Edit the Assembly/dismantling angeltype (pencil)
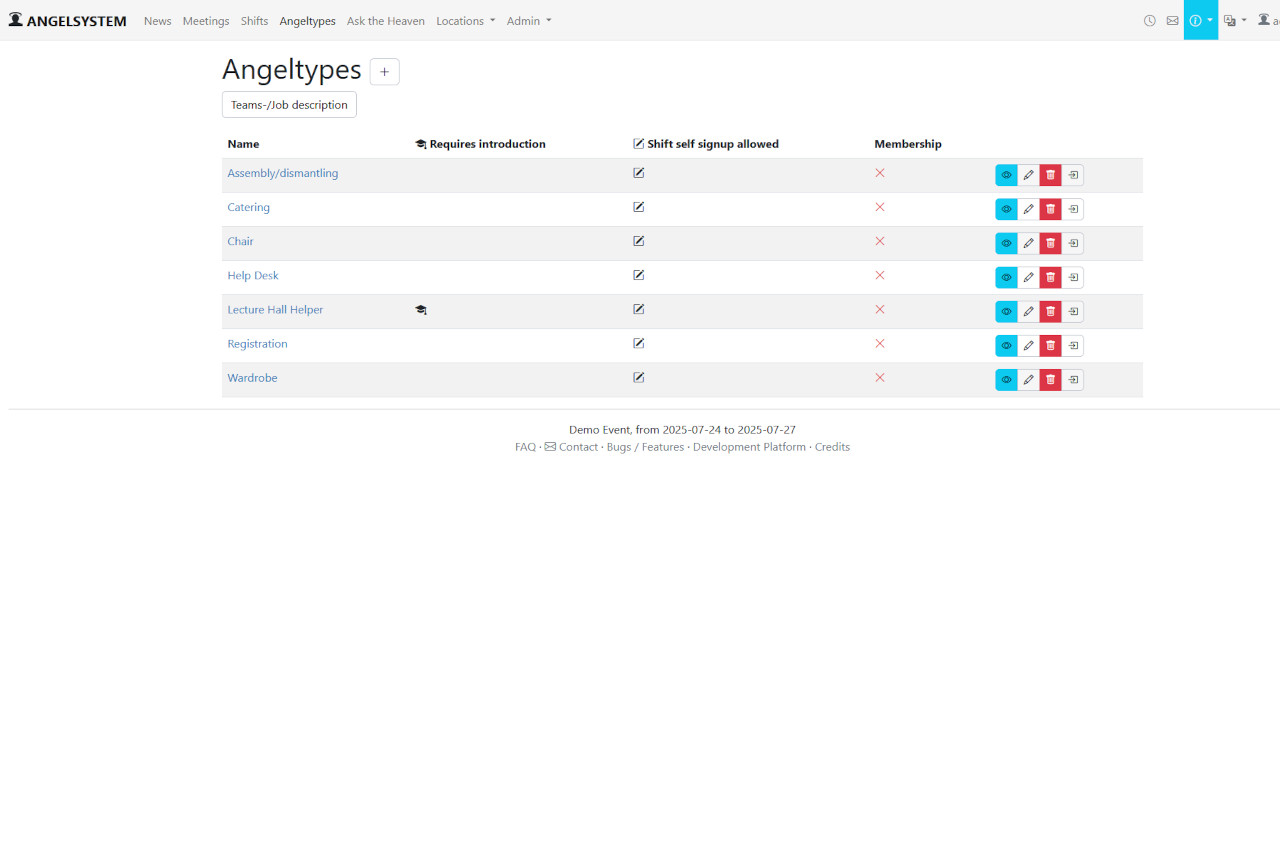Image resolution: width=1280 pixels, height=853 pixels. (x=1029, y=175)
